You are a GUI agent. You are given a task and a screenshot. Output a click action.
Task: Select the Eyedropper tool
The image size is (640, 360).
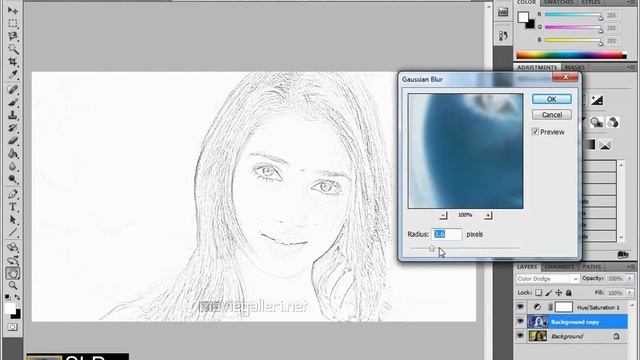coord(13,75)
